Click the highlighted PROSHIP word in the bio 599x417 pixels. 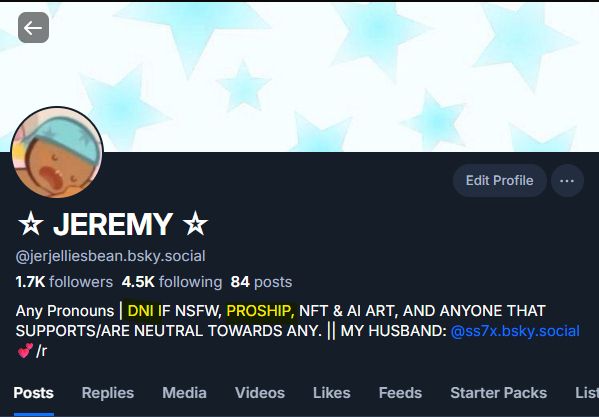260,311
